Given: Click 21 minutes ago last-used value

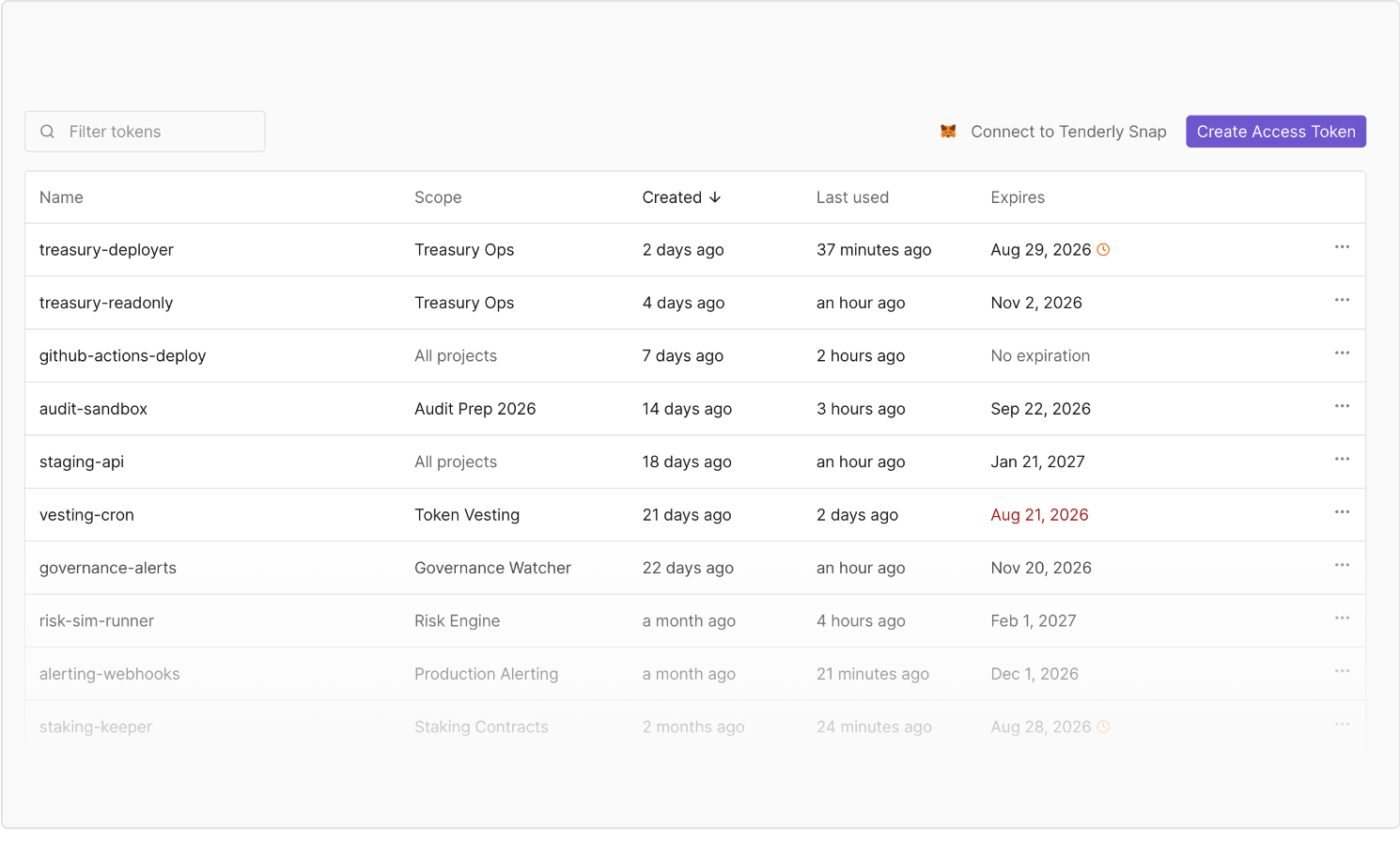Looking at the screenshot, I should coord(873,674).
